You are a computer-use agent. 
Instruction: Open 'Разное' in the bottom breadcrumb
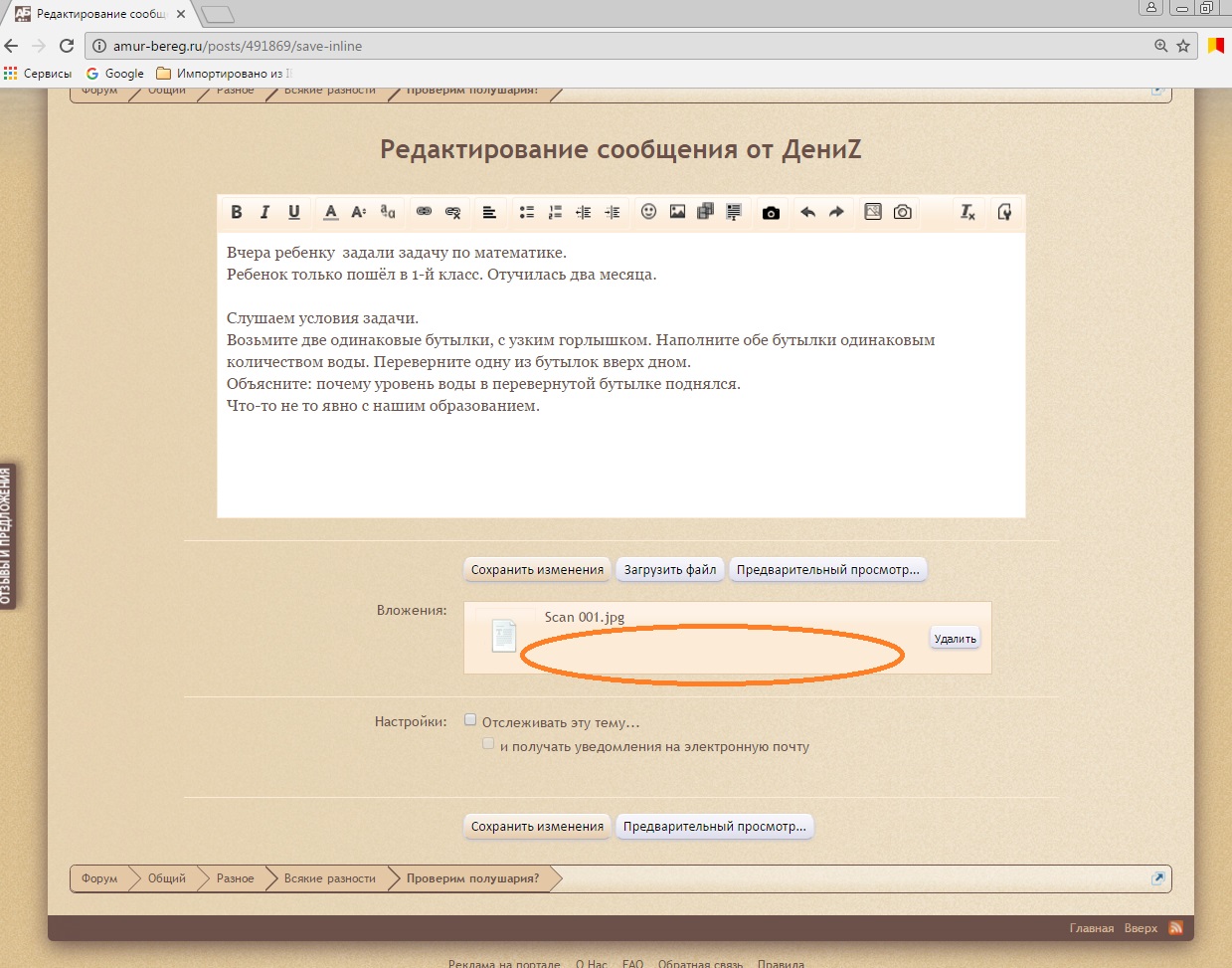[x=236, y=878]
